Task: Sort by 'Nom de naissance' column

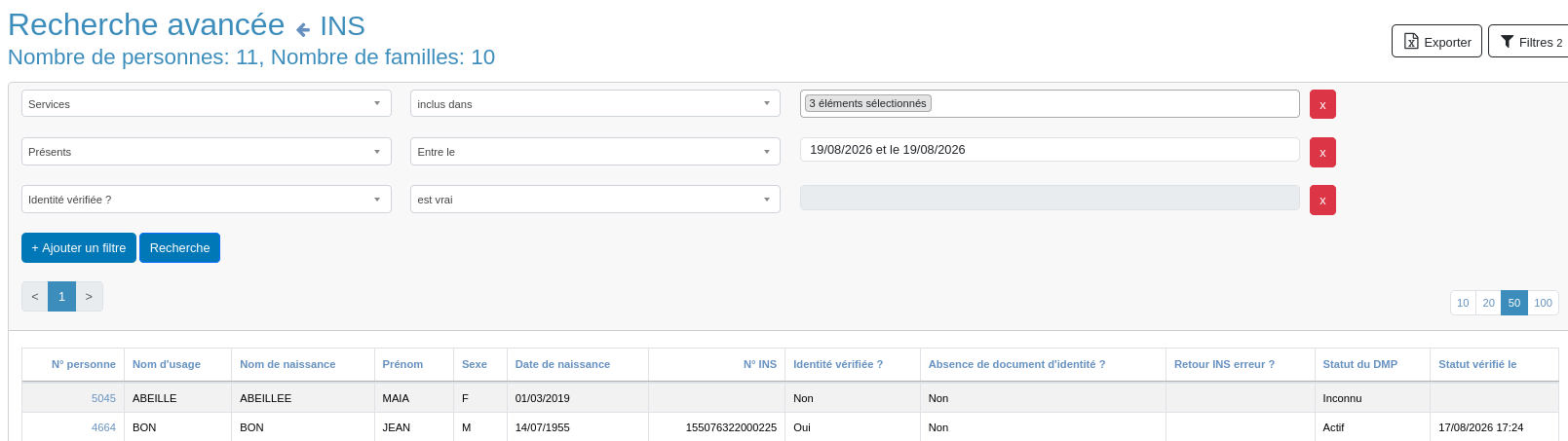Action: click(x=287, y=364)
